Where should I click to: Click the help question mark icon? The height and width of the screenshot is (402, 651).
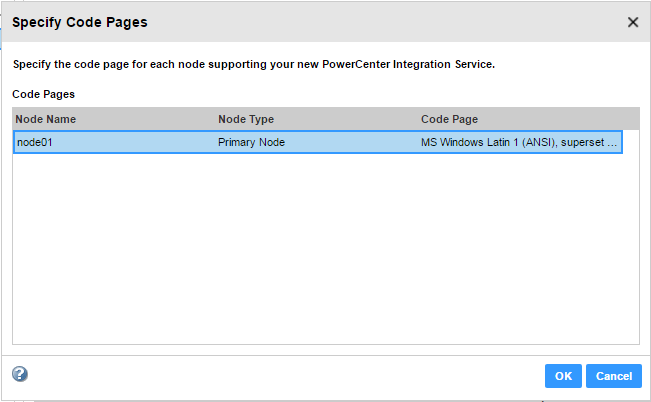click(20, 374)
